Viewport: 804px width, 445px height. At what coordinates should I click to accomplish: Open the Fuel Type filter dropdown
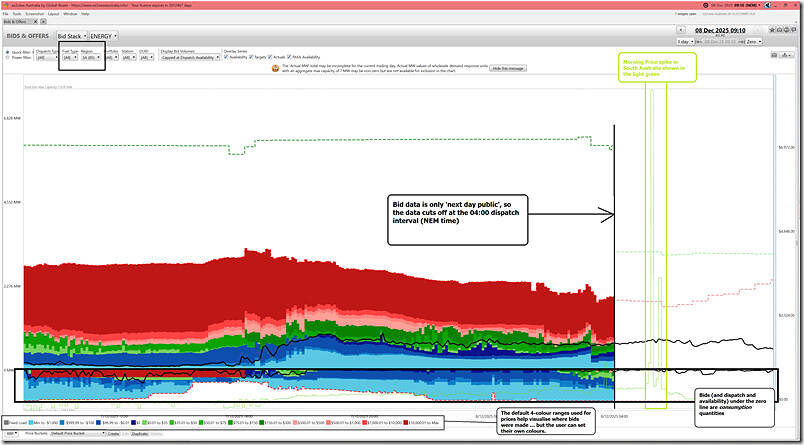[x=70, y=57]
